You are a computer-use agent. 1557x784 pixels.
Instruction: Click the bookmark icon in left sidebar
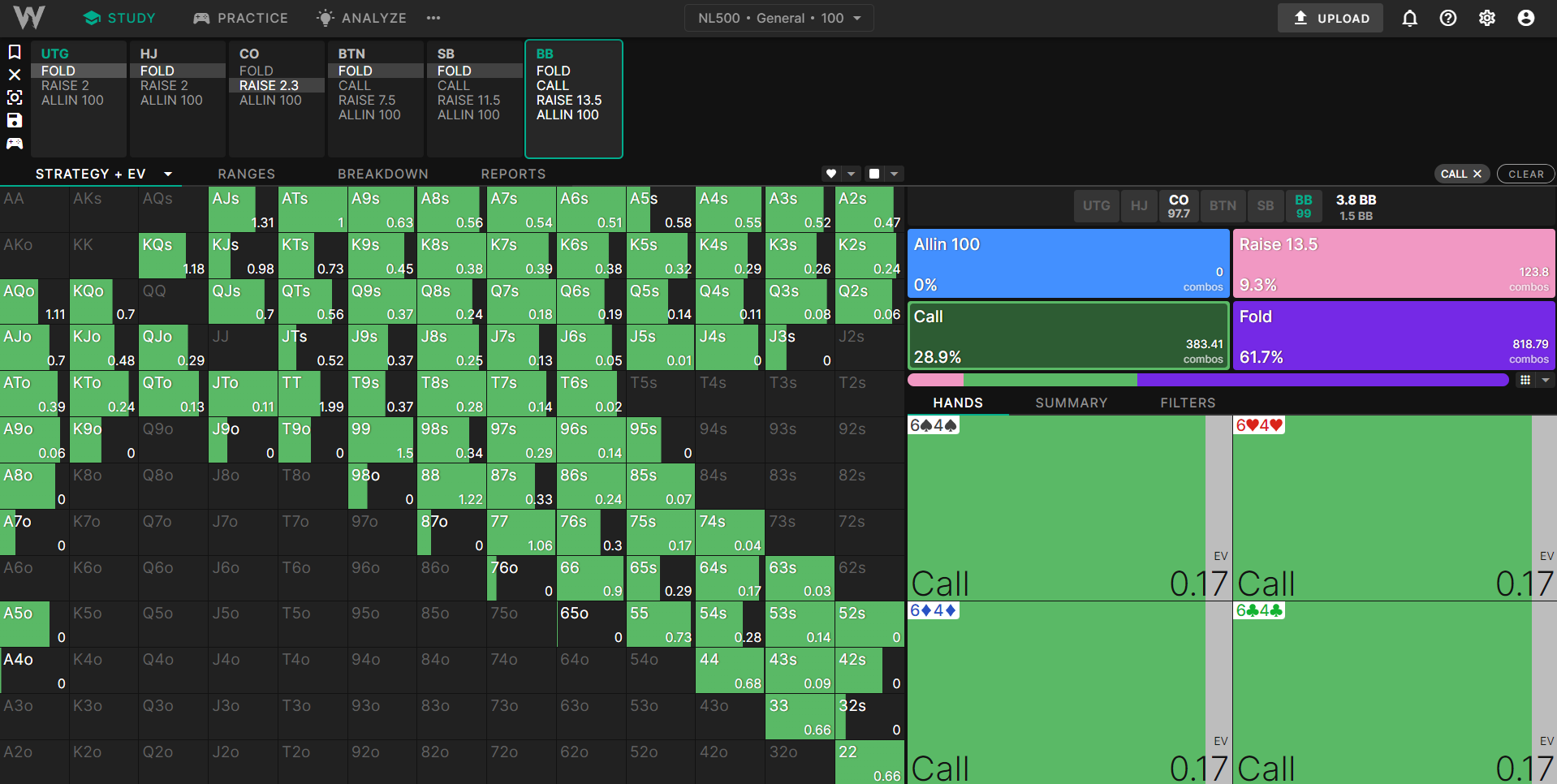(x=15, y=52)
